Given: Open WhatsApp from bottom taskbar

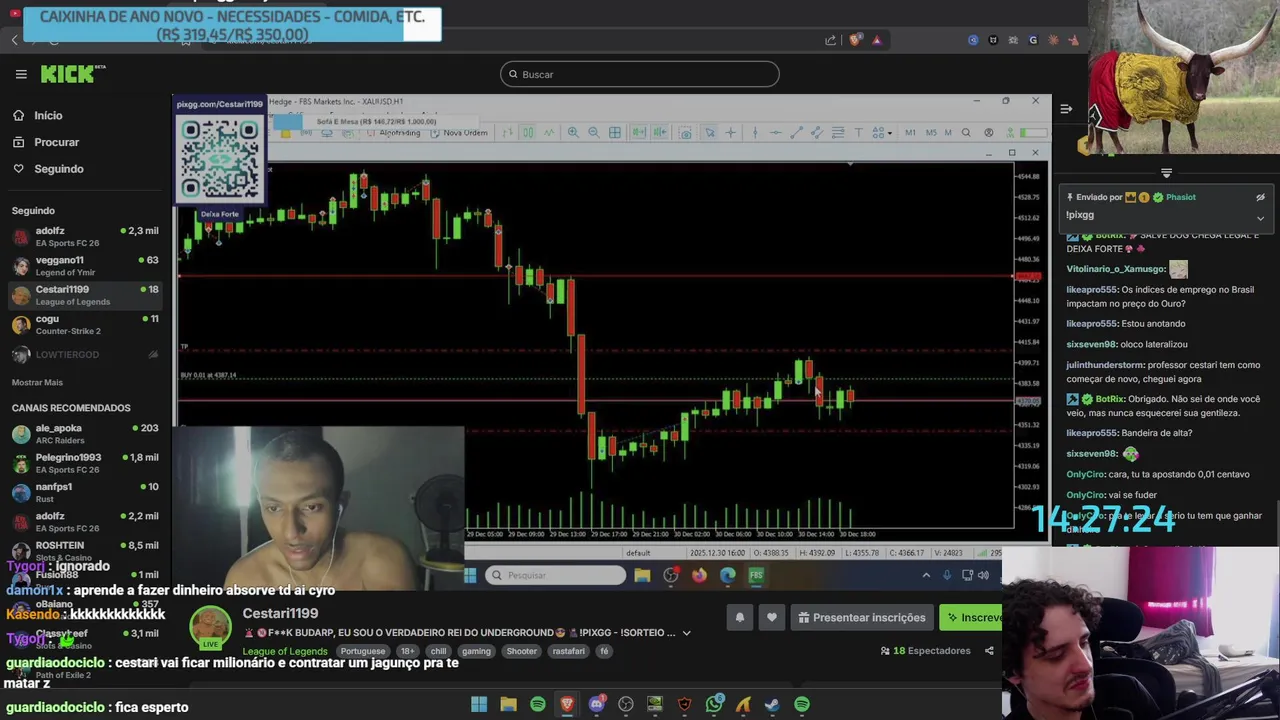Looking at the screenshot, I should pyautogui.click(x=714, y=704).
